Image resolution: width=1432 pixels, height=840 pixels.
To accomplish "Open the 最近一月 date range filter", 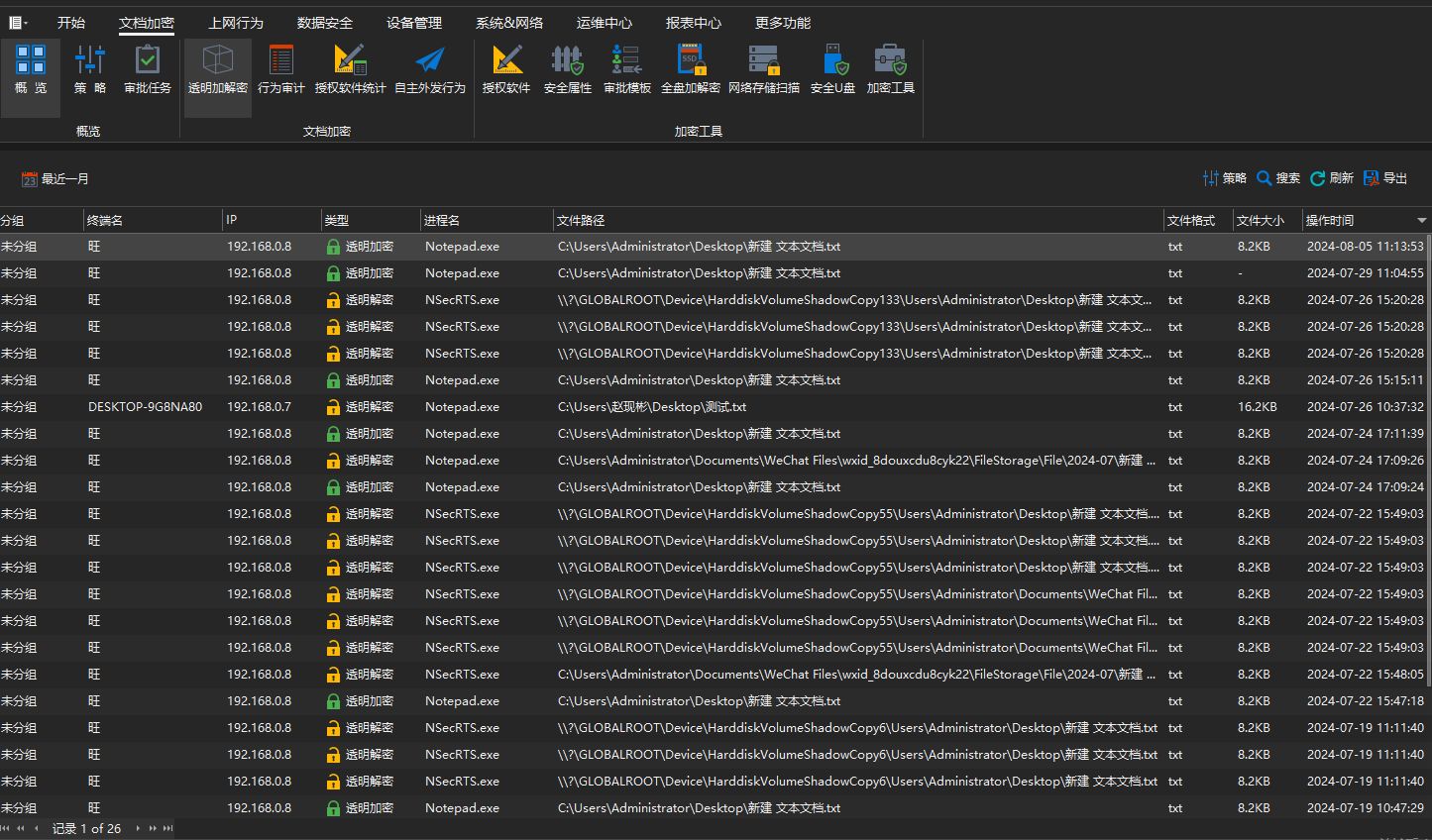I will [55, 179].
